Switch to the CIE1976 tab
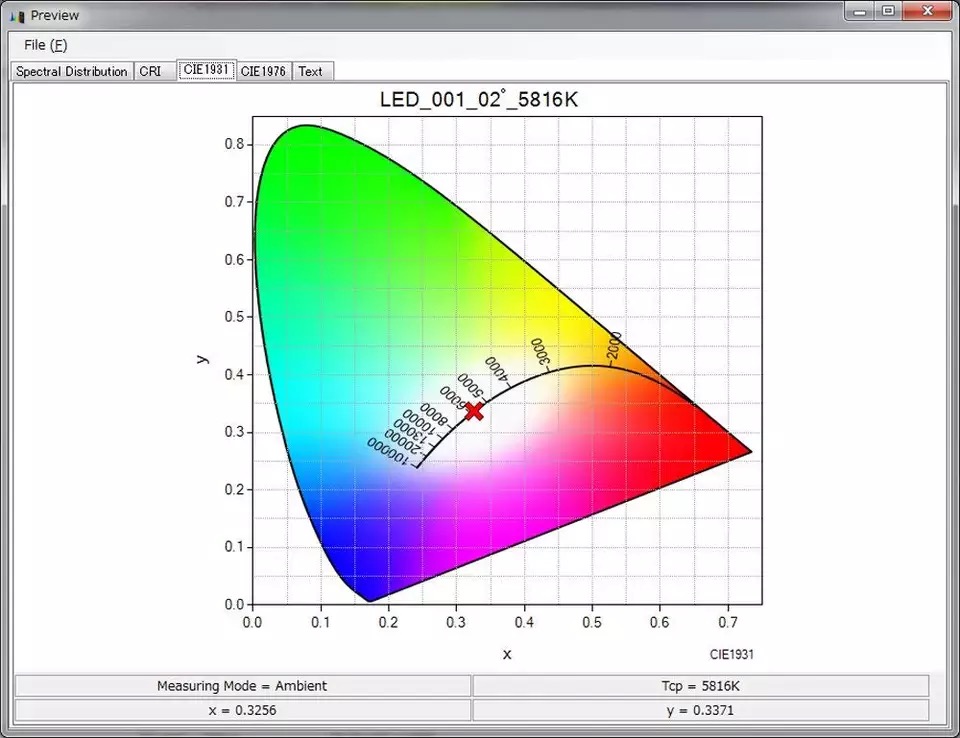The height and width of the screenshot is (738, 960). pyautogui.click(x=264, y=71)
